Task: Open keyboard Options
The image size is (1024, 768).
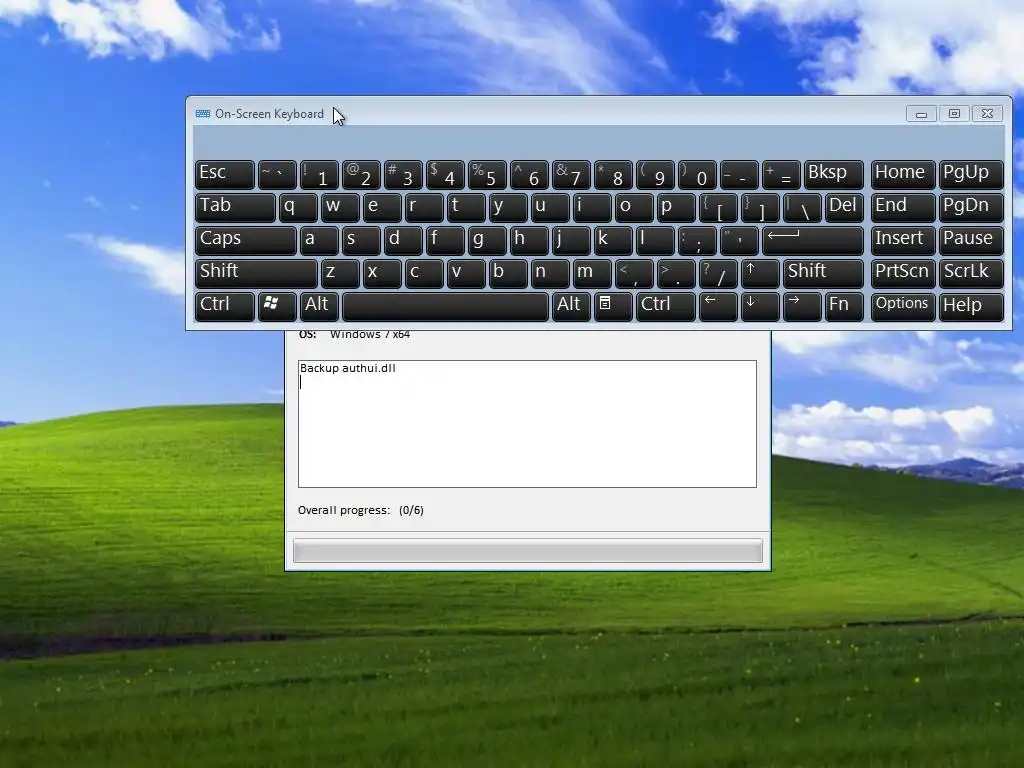Action: click(x=903, y=306)
